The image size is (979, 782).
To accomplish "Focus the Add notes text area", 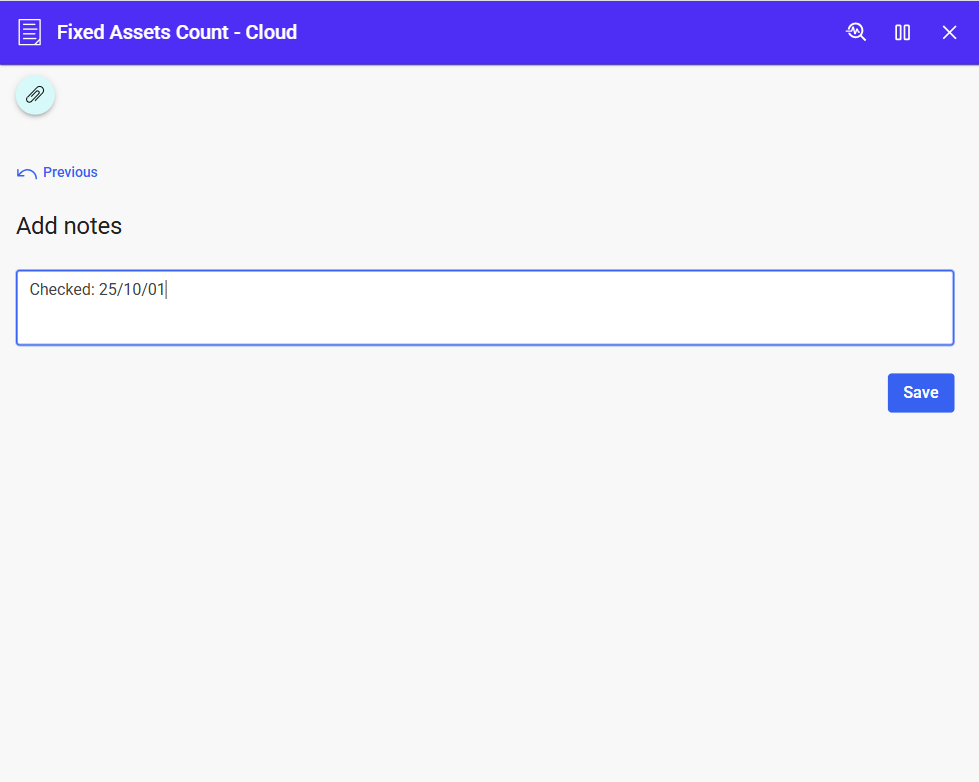I will click(x=485, y=308).
